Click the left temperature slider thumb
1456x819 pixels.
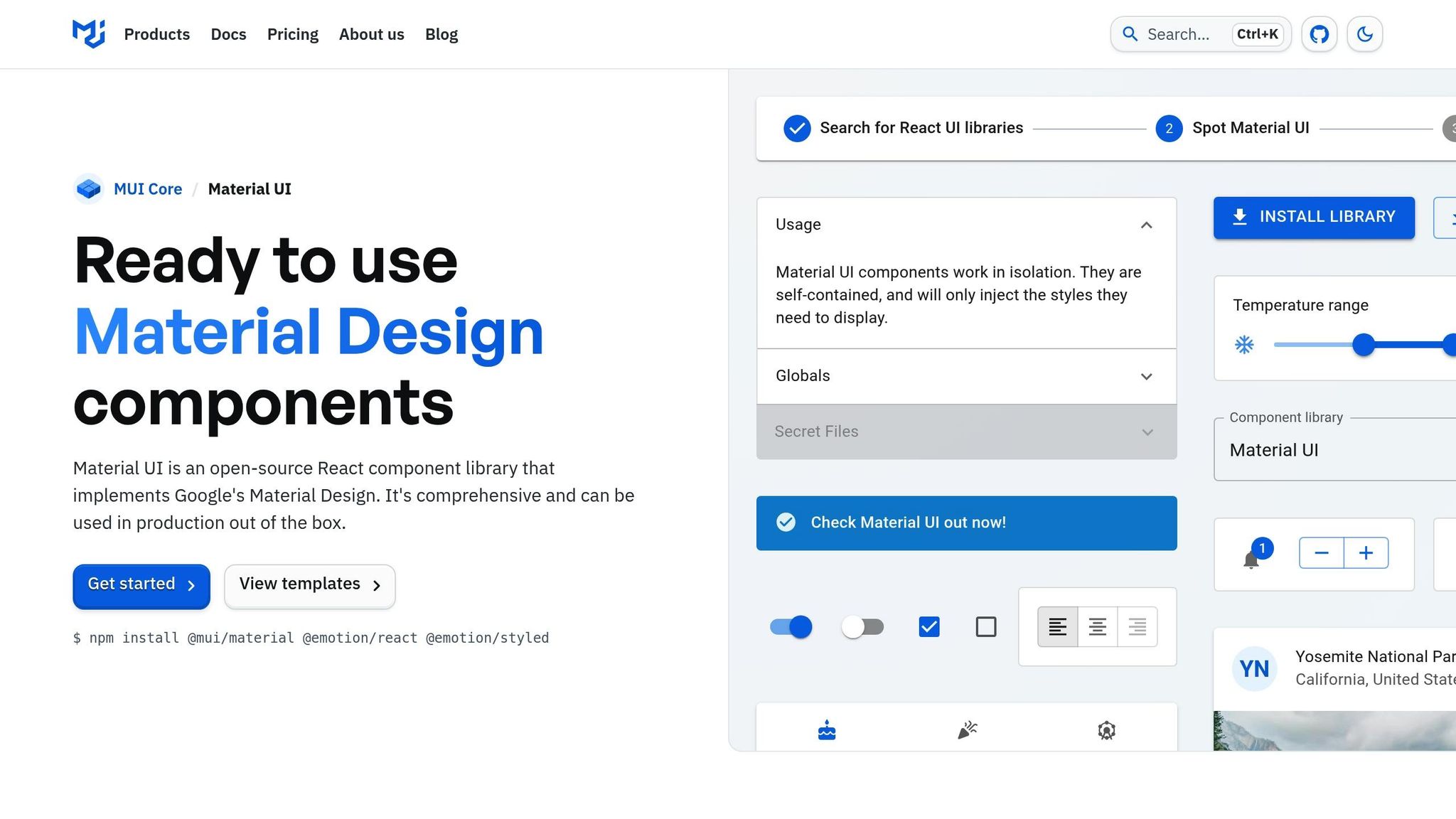(x=1364, y=345)
